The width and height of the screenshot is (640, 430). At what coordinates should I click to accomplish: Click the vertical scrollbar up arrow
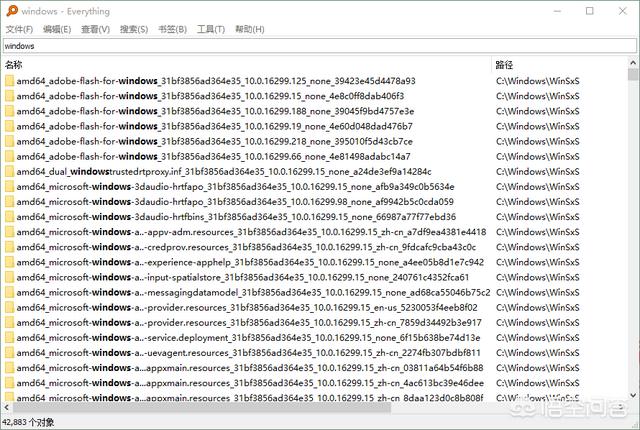click(x=633, y=63)
